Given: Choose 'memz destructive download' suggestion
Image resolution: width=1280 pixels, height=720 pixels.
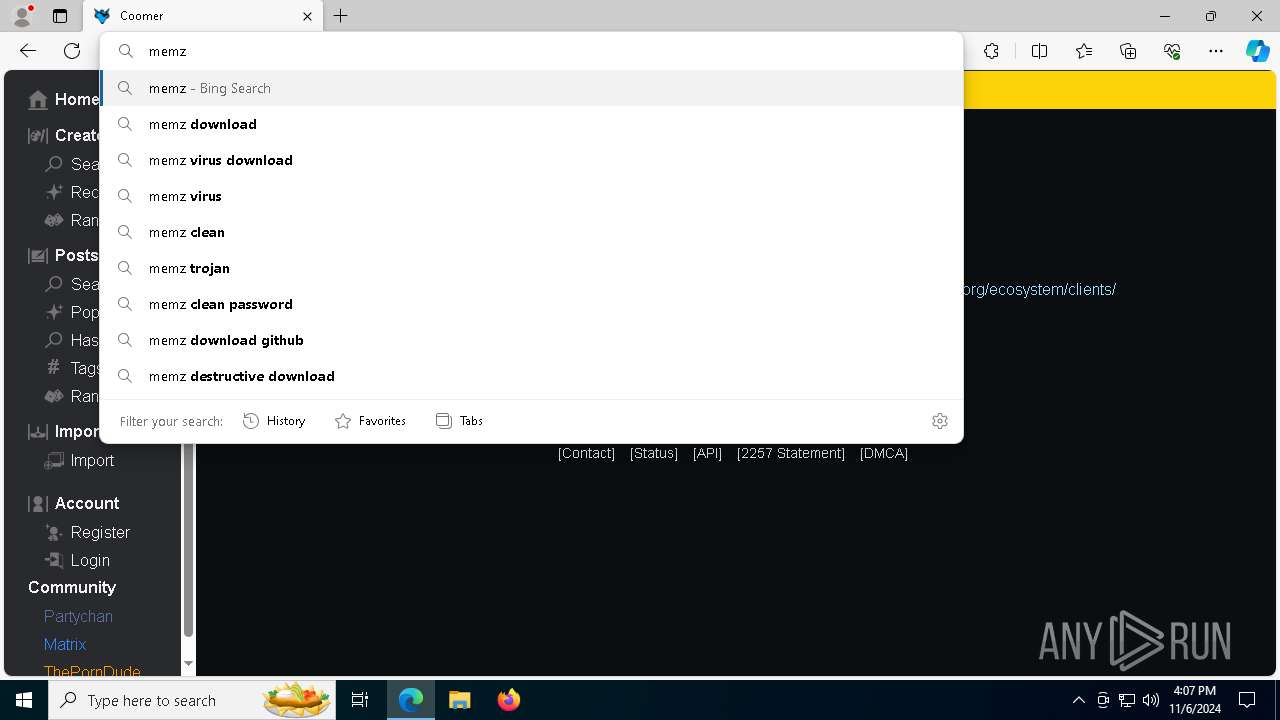Looking at the screenshot, I should pyautogui.click(x=531, y=376).
